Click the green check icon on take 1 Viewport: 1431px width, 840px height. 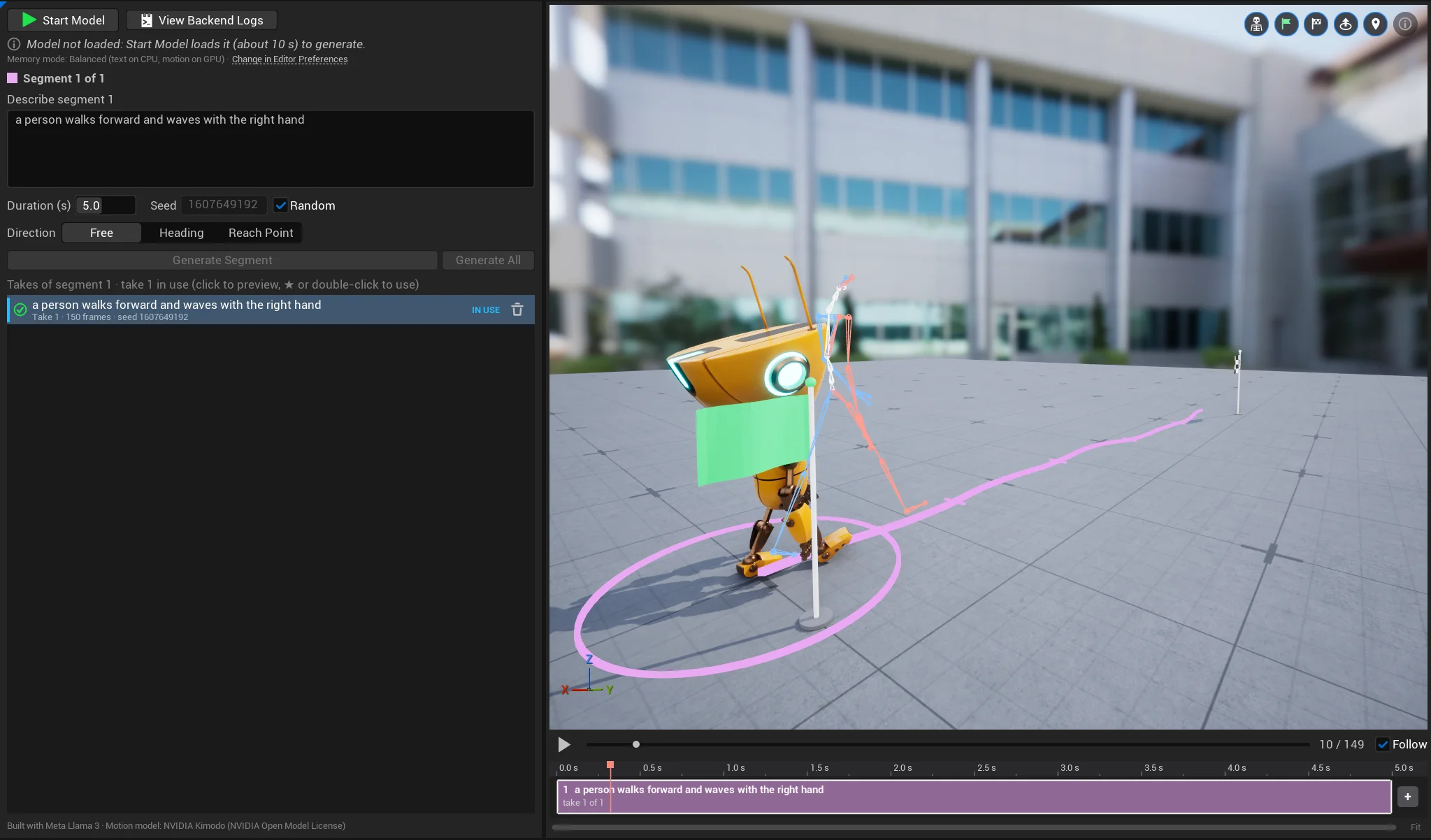[x=20, y=310]
